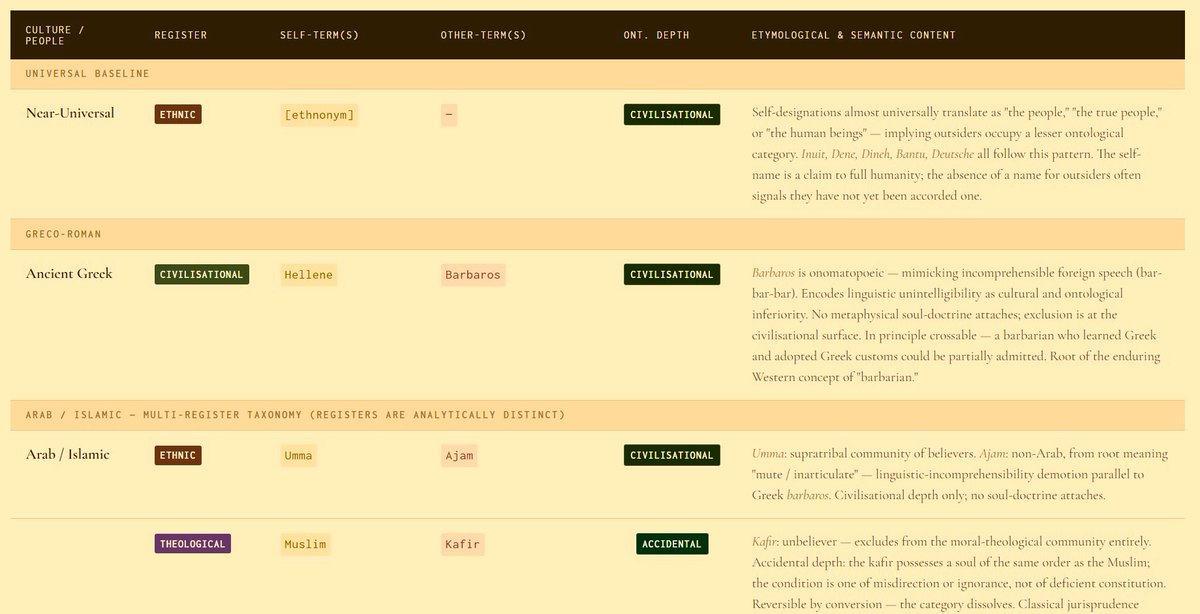Click CIVILISATIONAL depth badge in Umma row
Image resolution: width=1200 pixels, height=614 pixels.
pyautogui.click(x=672, y=455)
